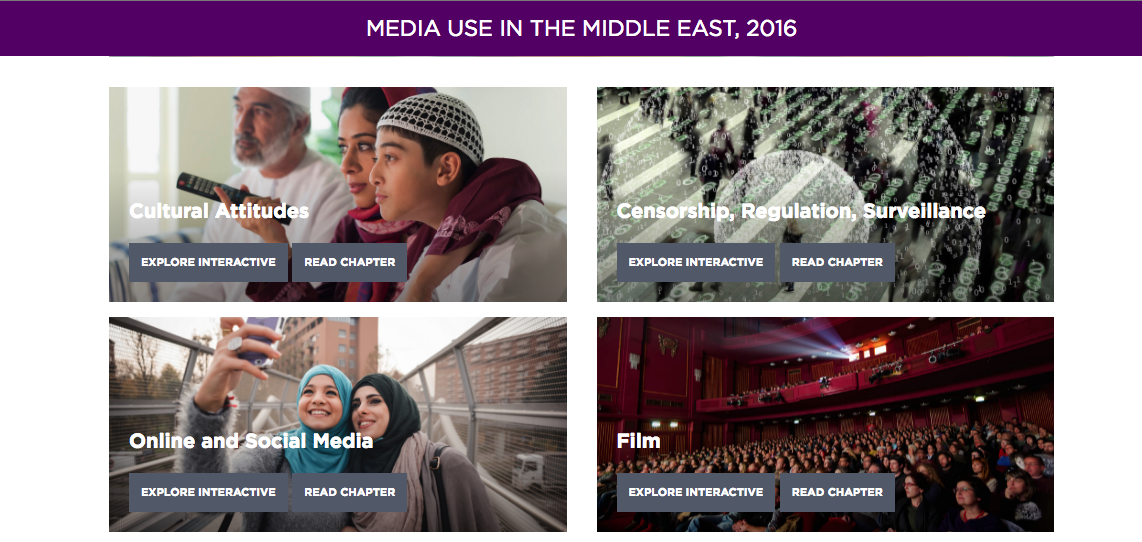Read the Online and Social Media chapter
This screenshot has height=542, width=1142.
point(350,492)
